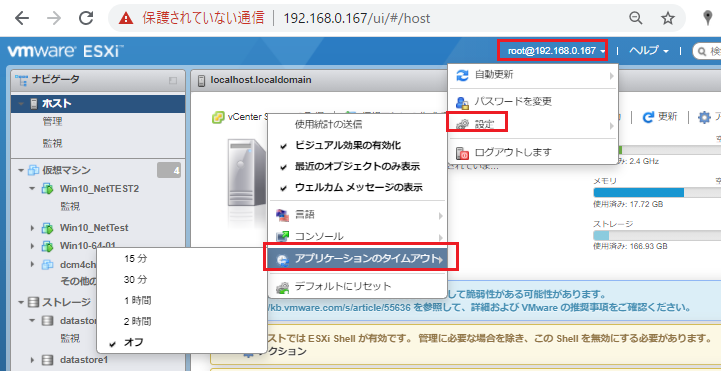Image resolution: width=721 pixels, height=371 pixels.
Task: Click the refresh (更新) toolbar icon
Action: [x=648, y=117]
